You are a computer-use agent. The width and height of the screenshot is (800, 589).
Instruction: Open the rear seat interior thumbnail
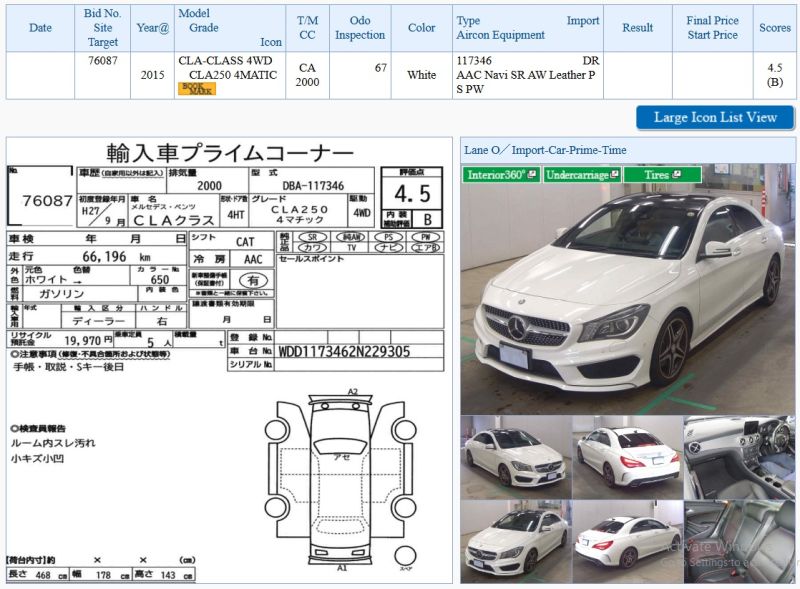[739, 542]
